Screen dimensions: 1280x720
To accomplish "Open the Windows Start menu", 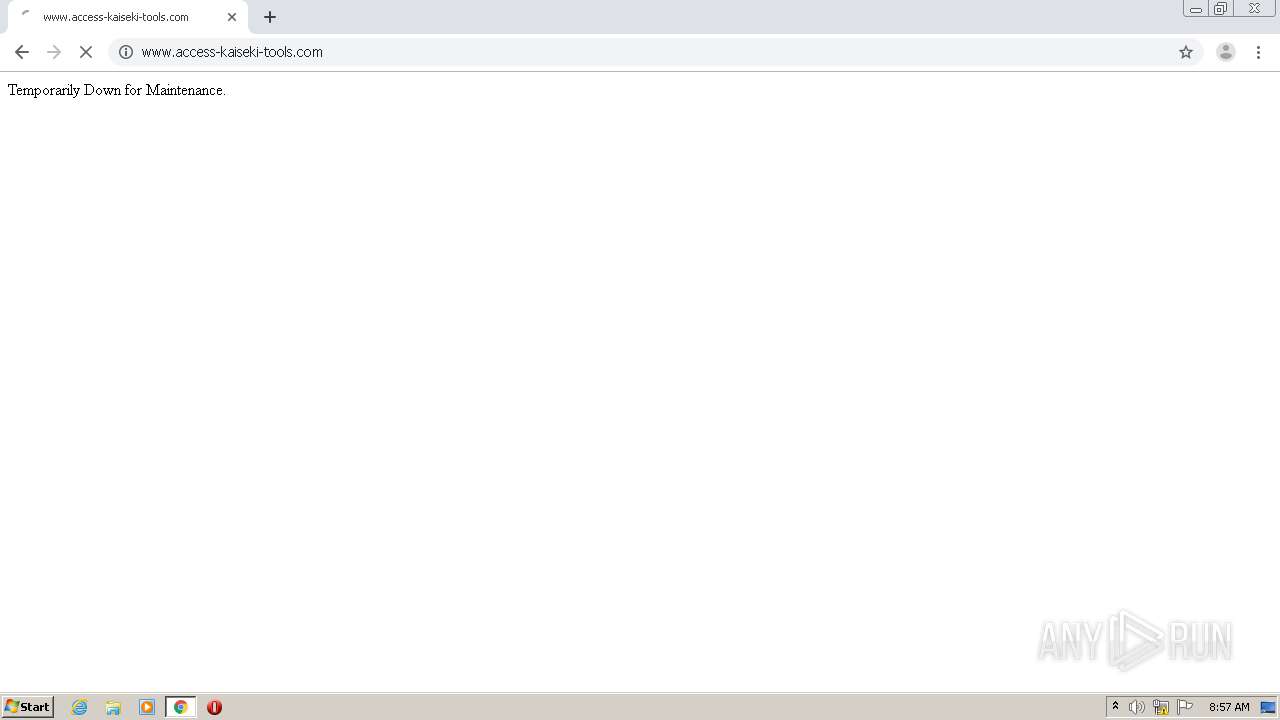I will point(27,707).
